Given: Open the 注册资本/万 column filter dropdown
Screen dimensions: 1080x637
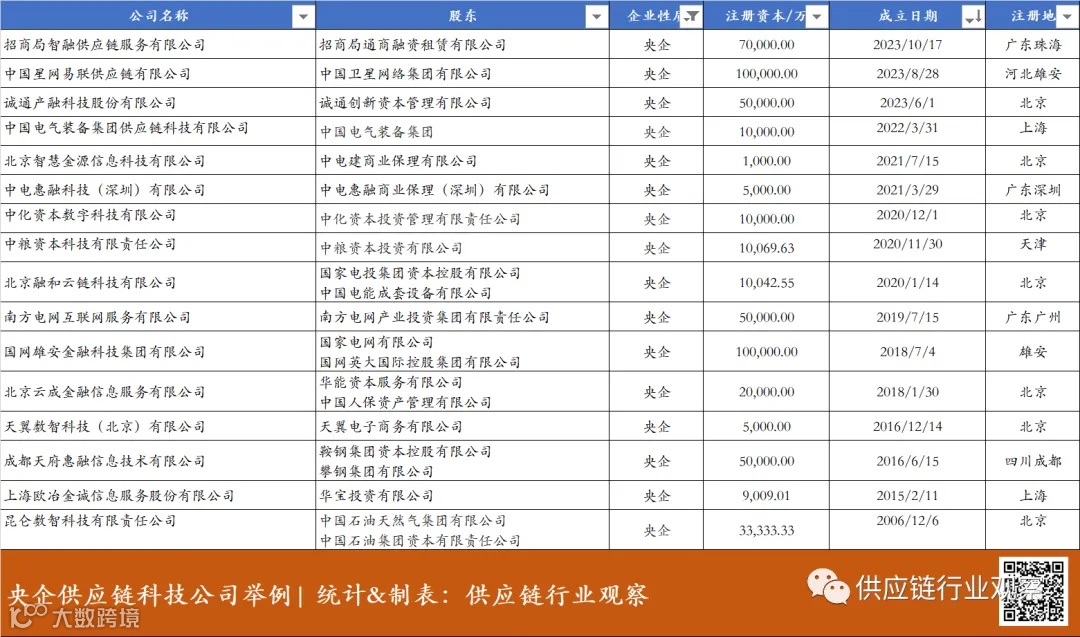Looking at the screenshot, I should coord(817,17).
